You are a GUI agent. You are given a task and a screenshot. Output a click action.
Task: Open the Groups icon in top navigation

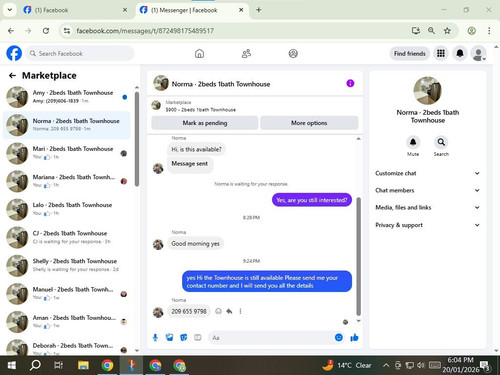coord(293,53)
